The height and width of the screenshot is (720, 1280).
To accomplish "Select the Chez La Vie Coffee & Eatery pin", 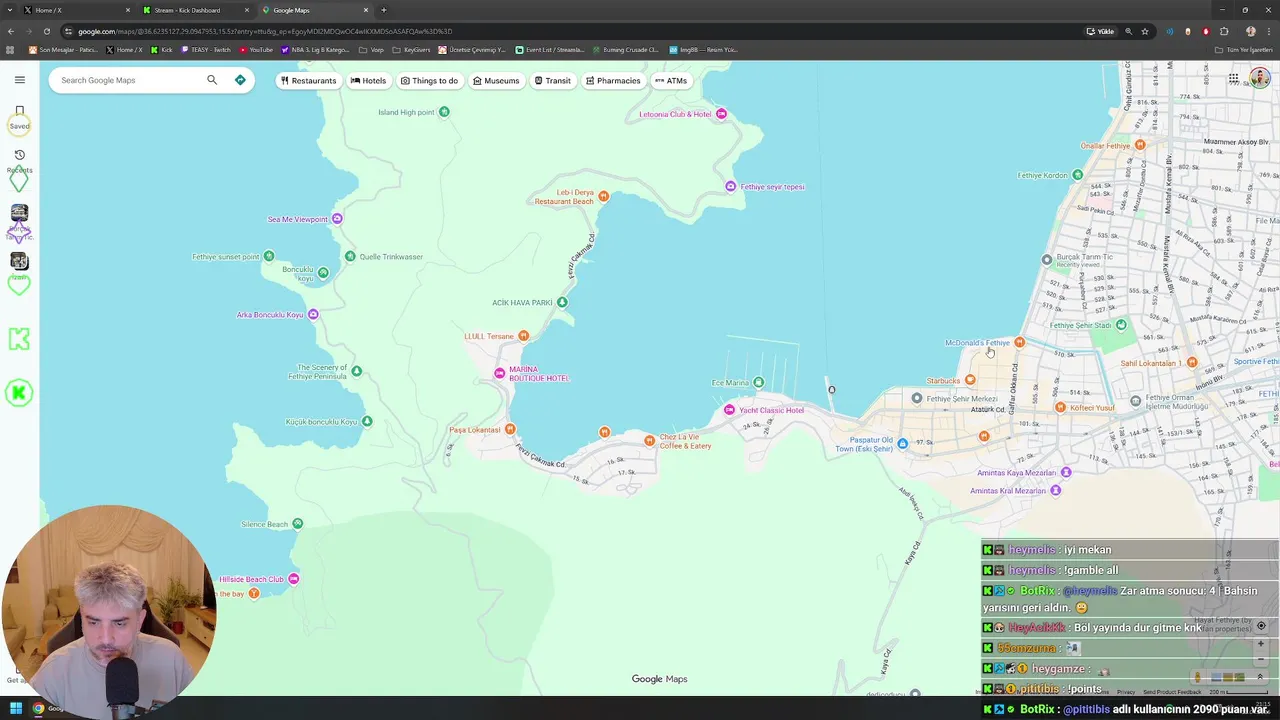I will click(649, 440).
